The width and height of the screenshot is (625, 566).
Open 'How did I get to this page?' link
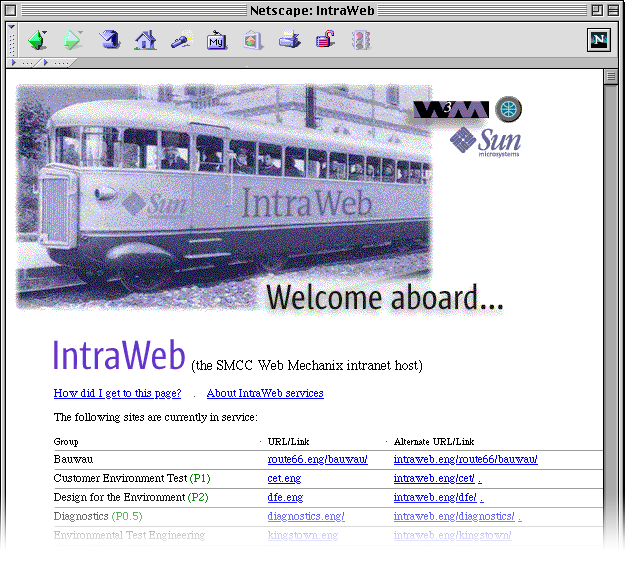[118, 393]
